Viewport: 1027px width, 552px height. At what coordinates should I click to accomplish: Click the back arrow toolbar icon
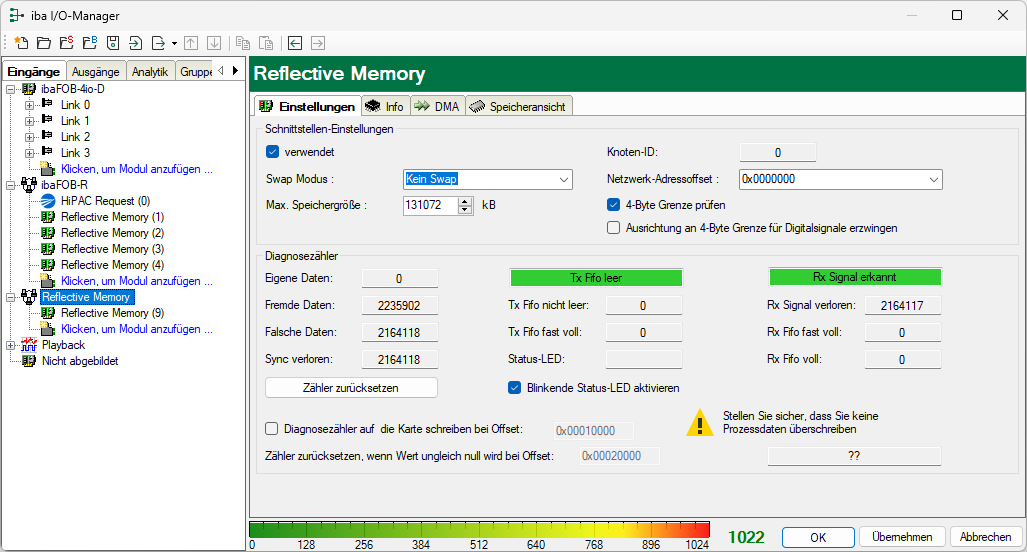[x=295, y=43]
